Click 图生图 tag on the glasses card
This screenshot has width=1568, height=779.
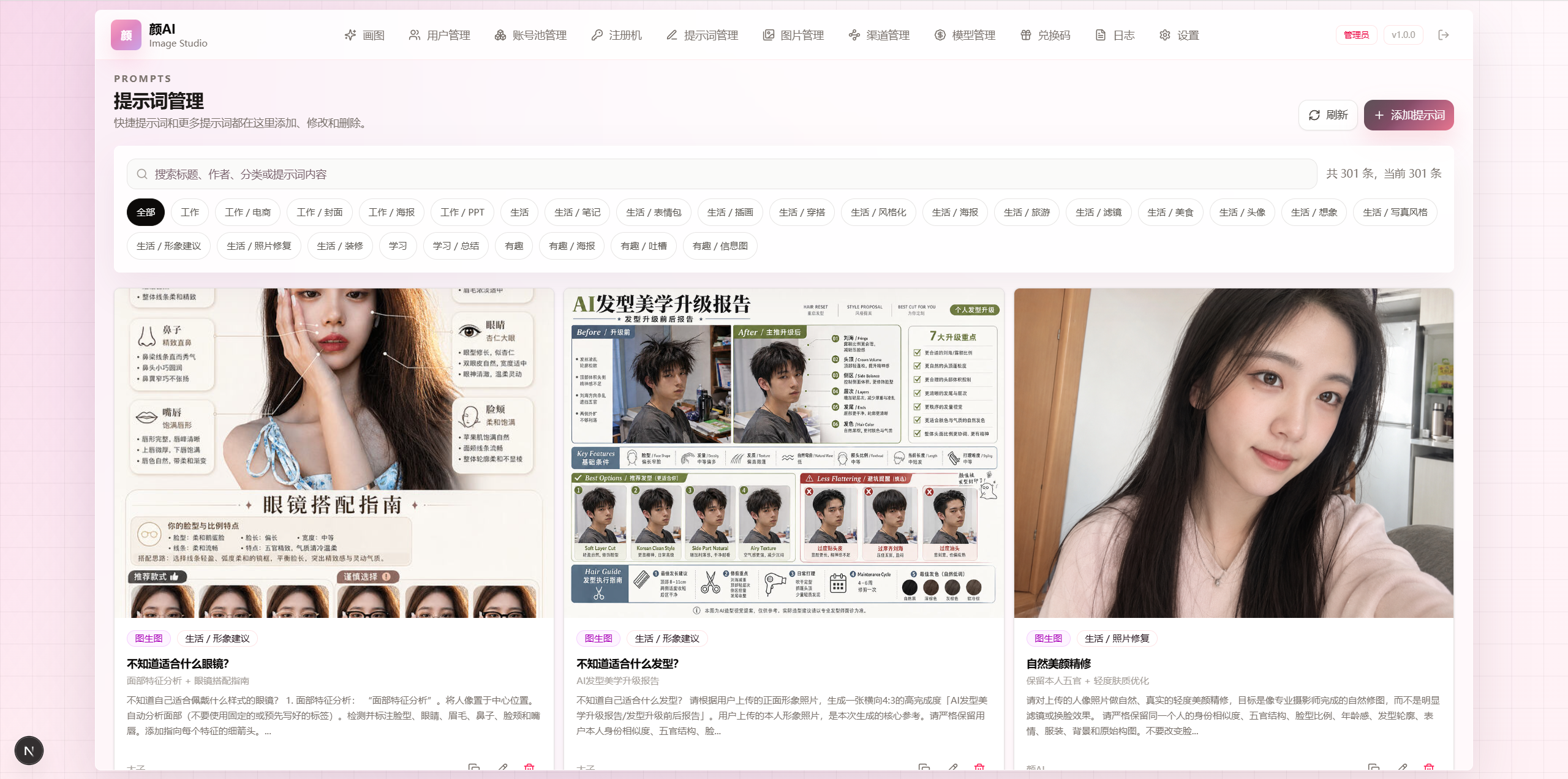[x=149, y=639]
